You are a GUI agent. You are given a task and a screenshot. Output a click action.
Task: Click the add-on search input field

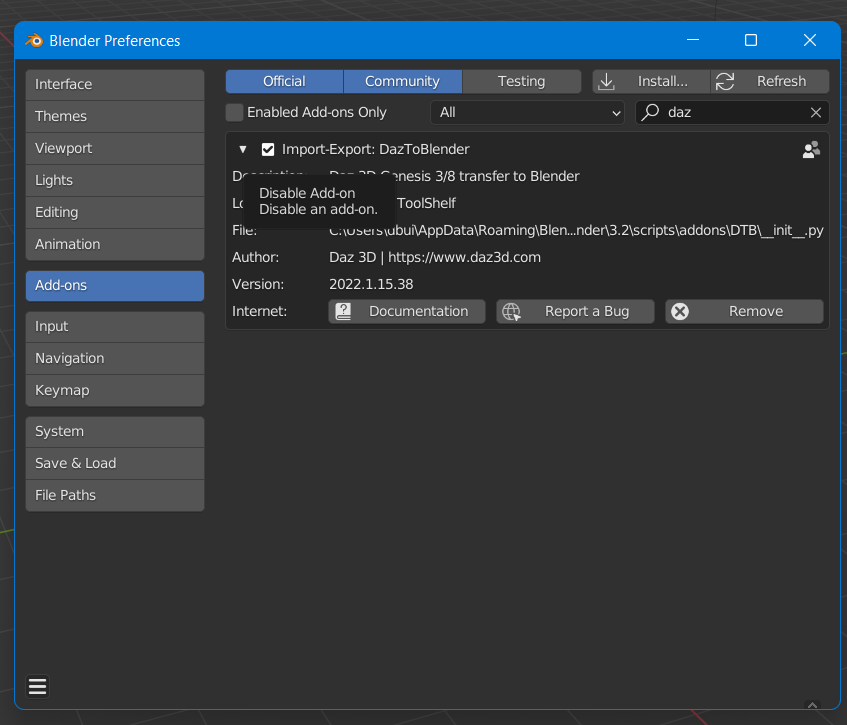(734, 112)
